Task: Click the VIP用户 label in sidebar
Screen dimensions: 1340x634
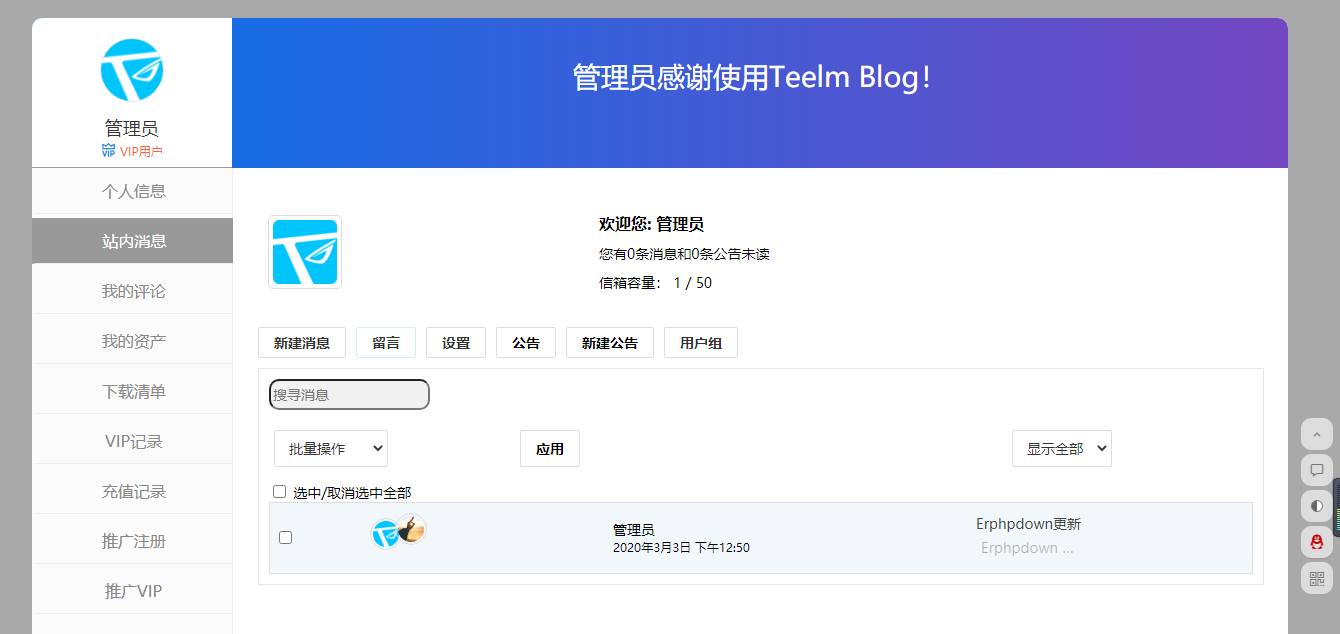Action: (x=141, y=152)
